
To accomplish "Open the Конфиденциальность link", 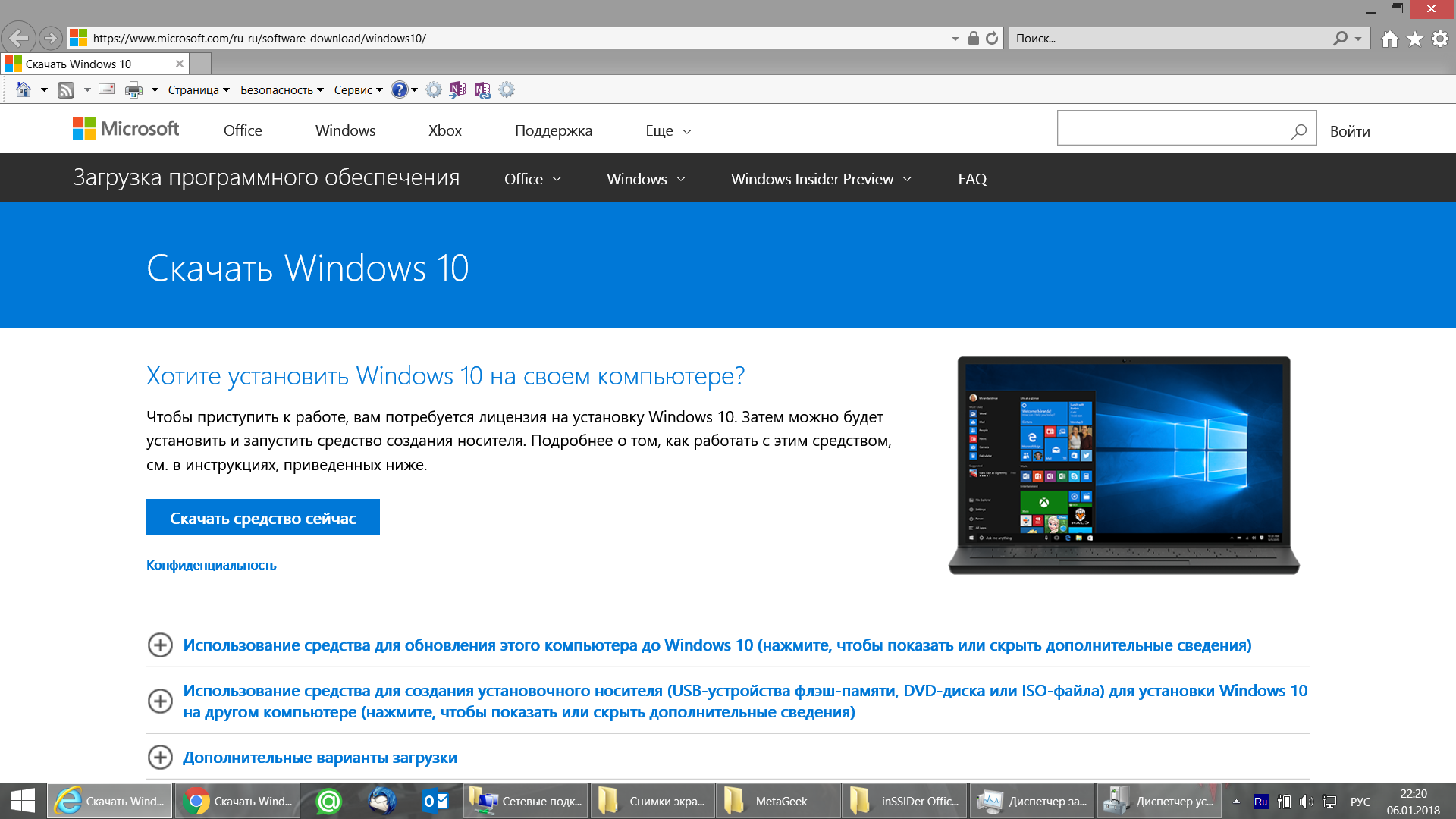I will 211,565.
